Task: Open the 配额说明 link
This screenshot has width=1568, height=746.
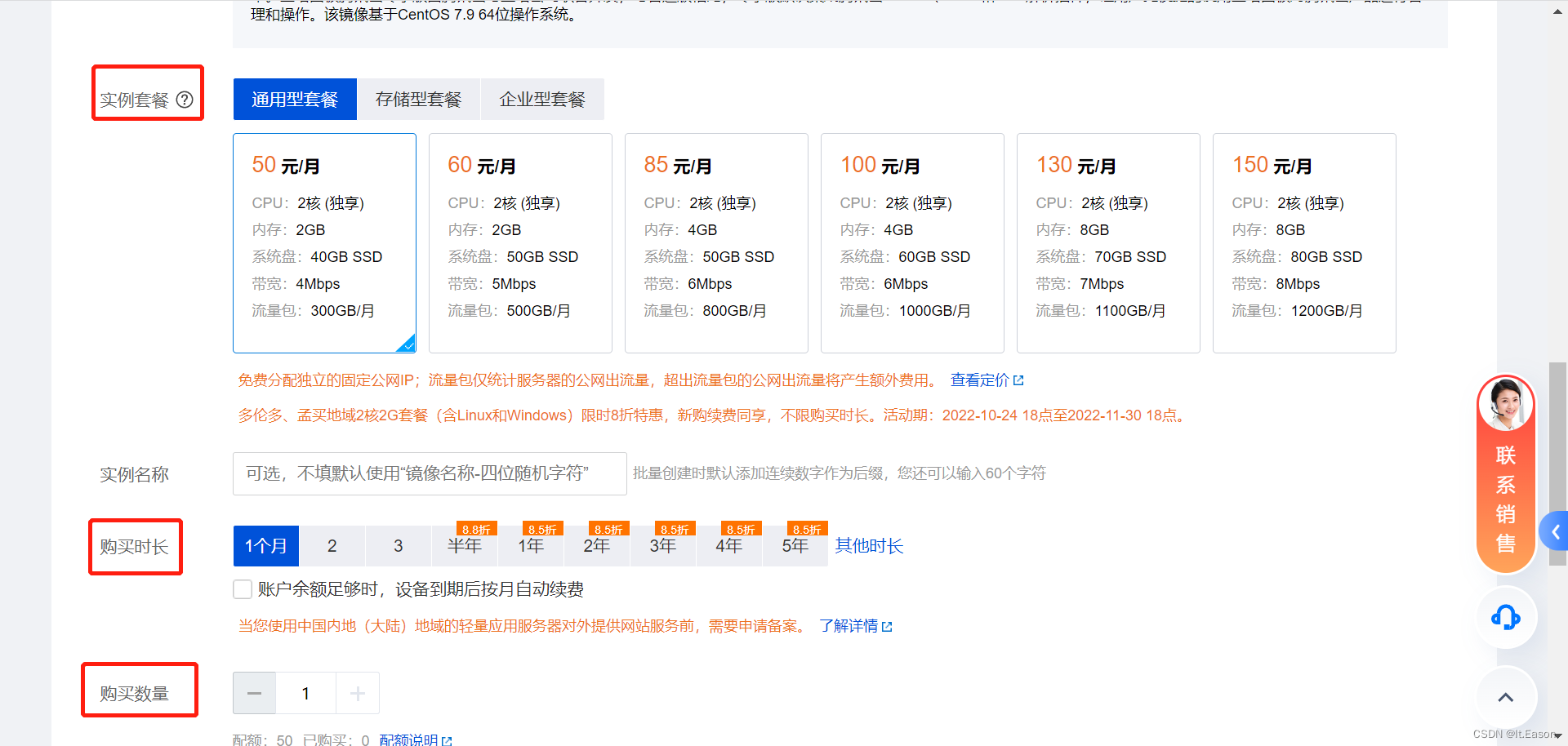Action: point(415,739)
